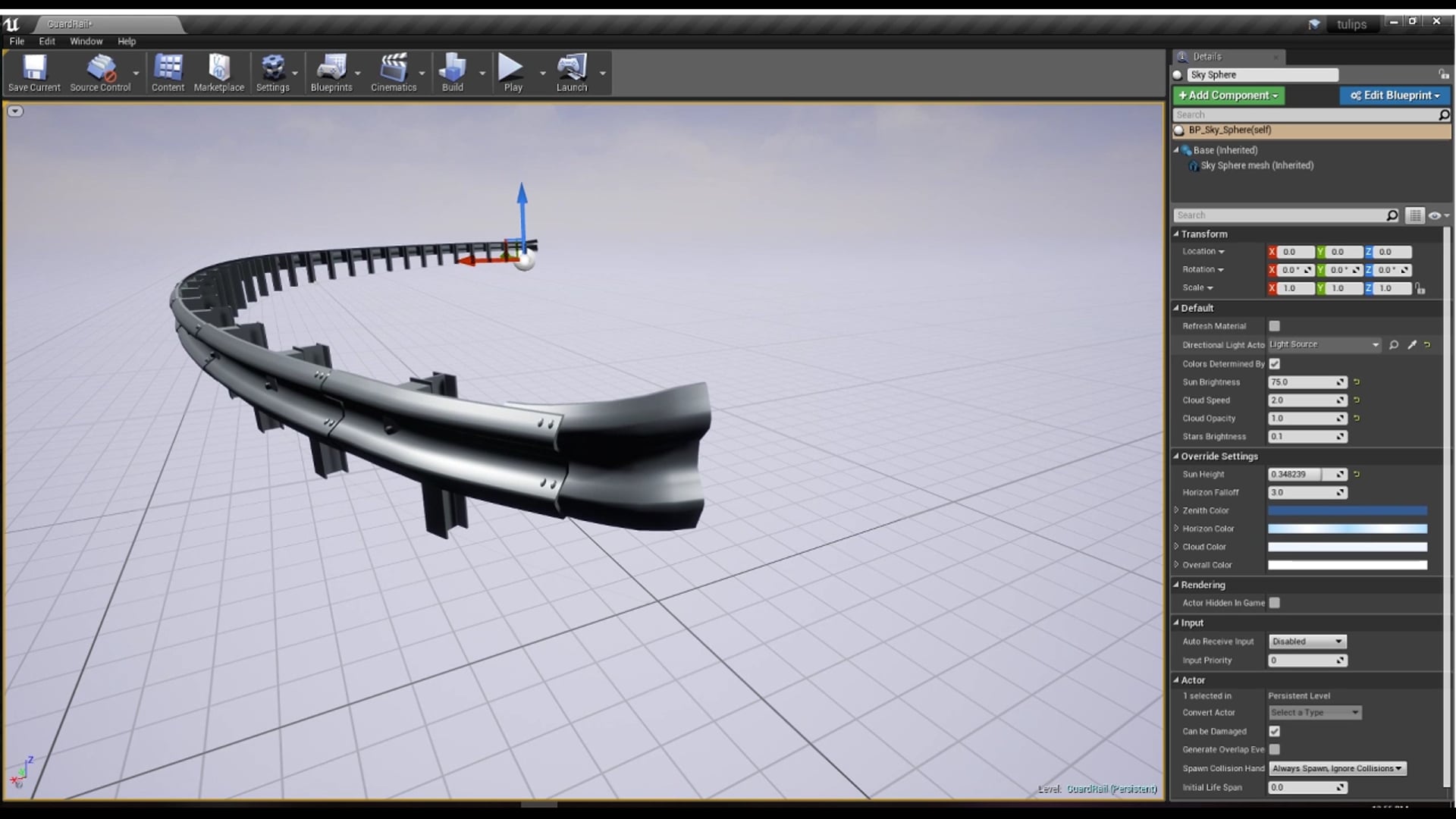Open the Blueprints toolbar icon
The width and height of the screenshot is (1456, 819).
331,73
